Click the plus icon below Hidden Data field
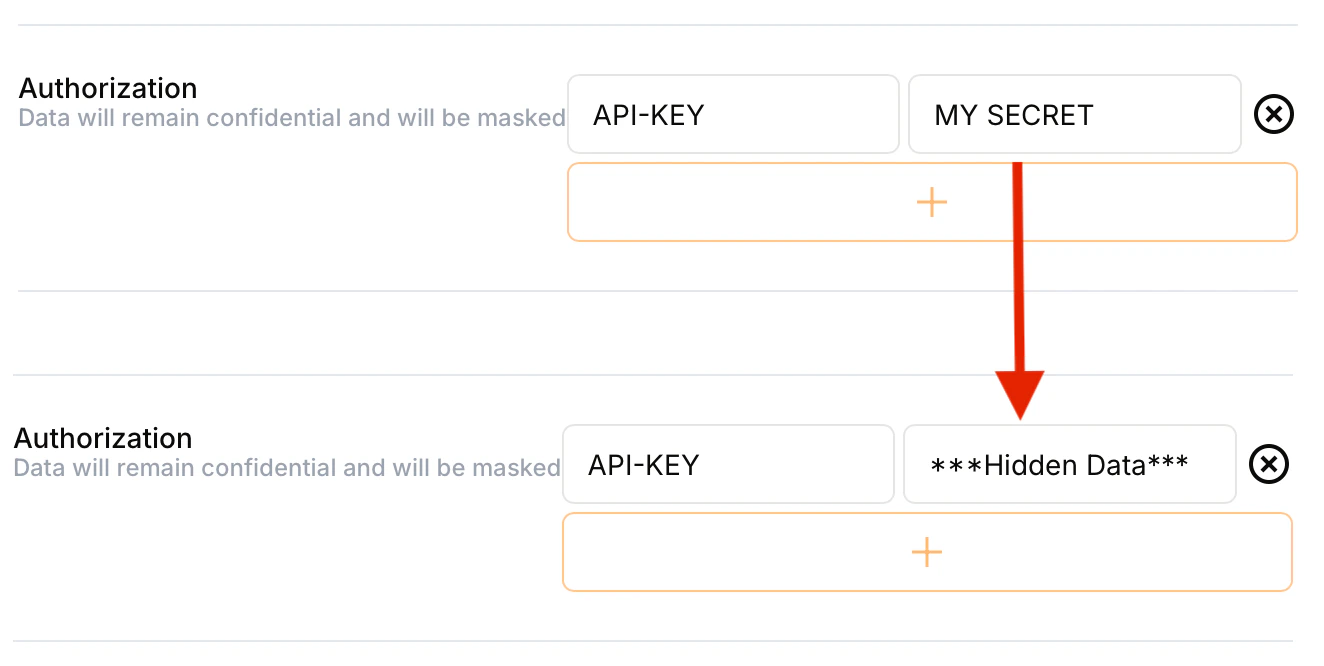 coord(926,552)
